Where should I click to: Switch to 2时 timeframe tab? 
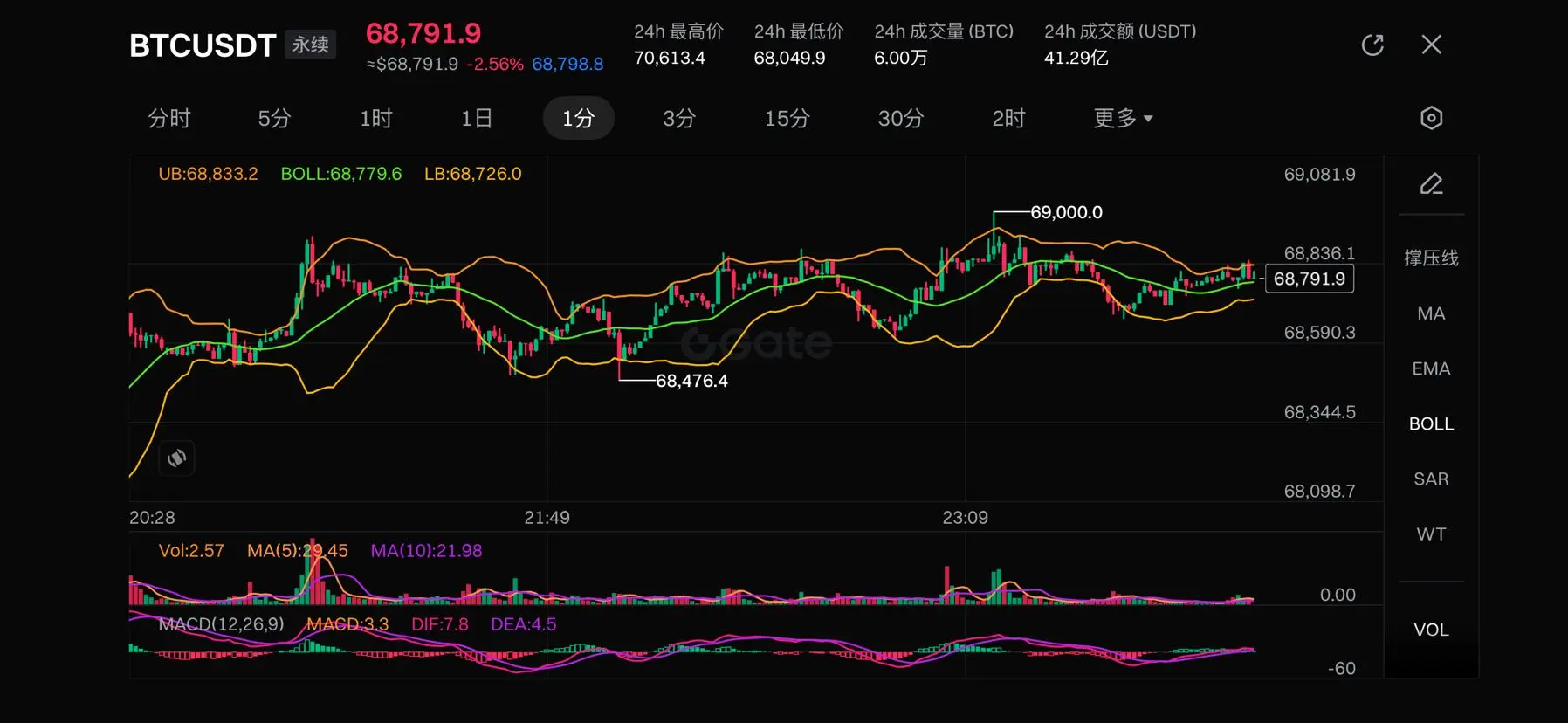[x=1008, y=118]
